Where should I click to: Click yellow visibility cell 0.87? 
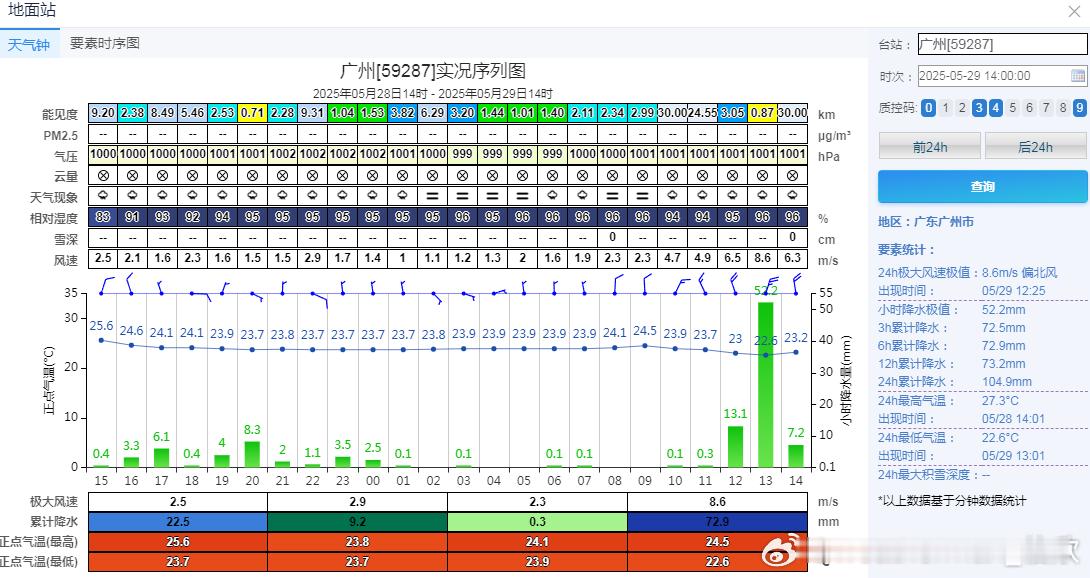point(762,112)
